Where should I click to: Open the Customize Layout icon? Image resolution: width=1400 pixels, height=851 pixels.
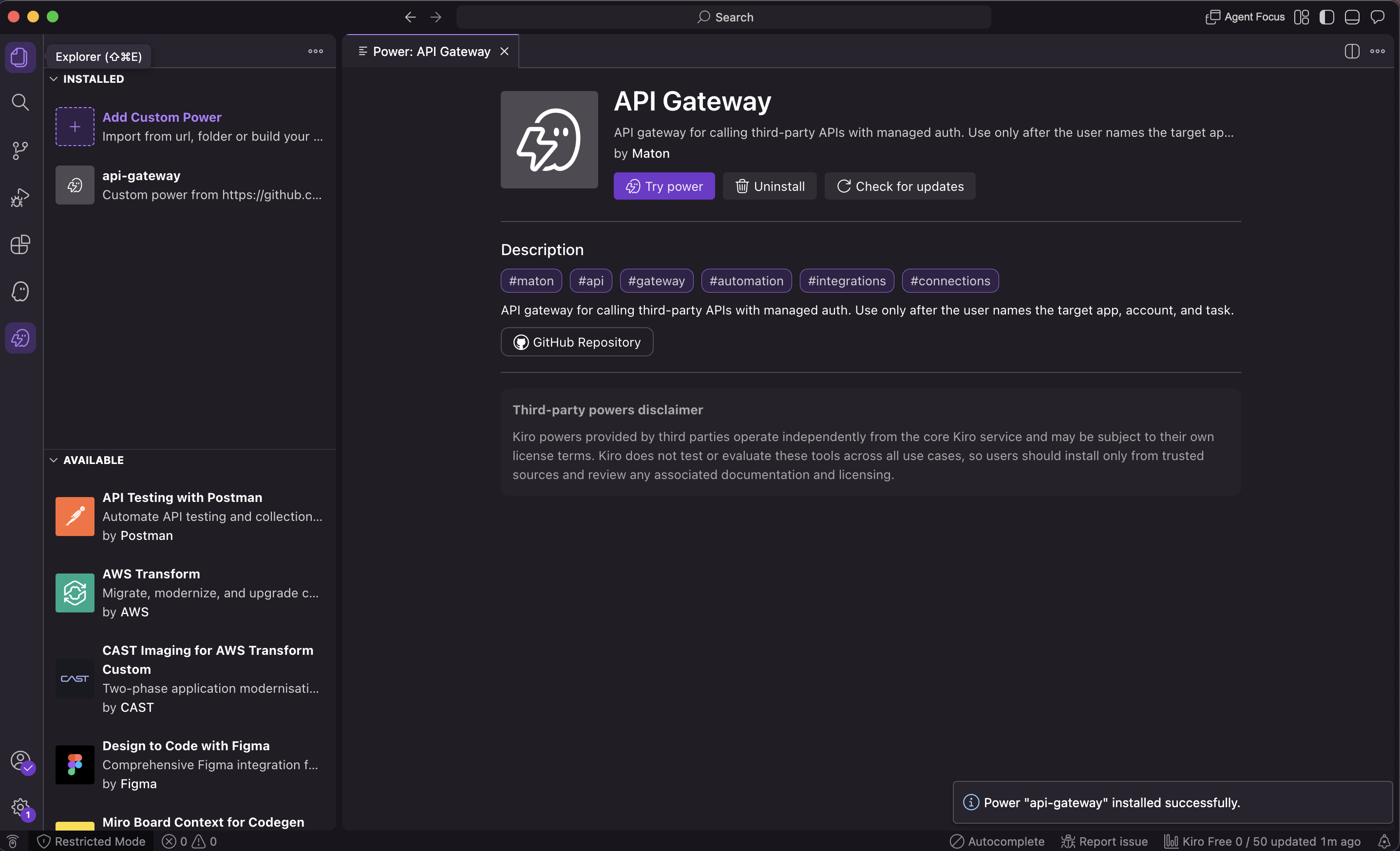click(x=1301, y=17)
